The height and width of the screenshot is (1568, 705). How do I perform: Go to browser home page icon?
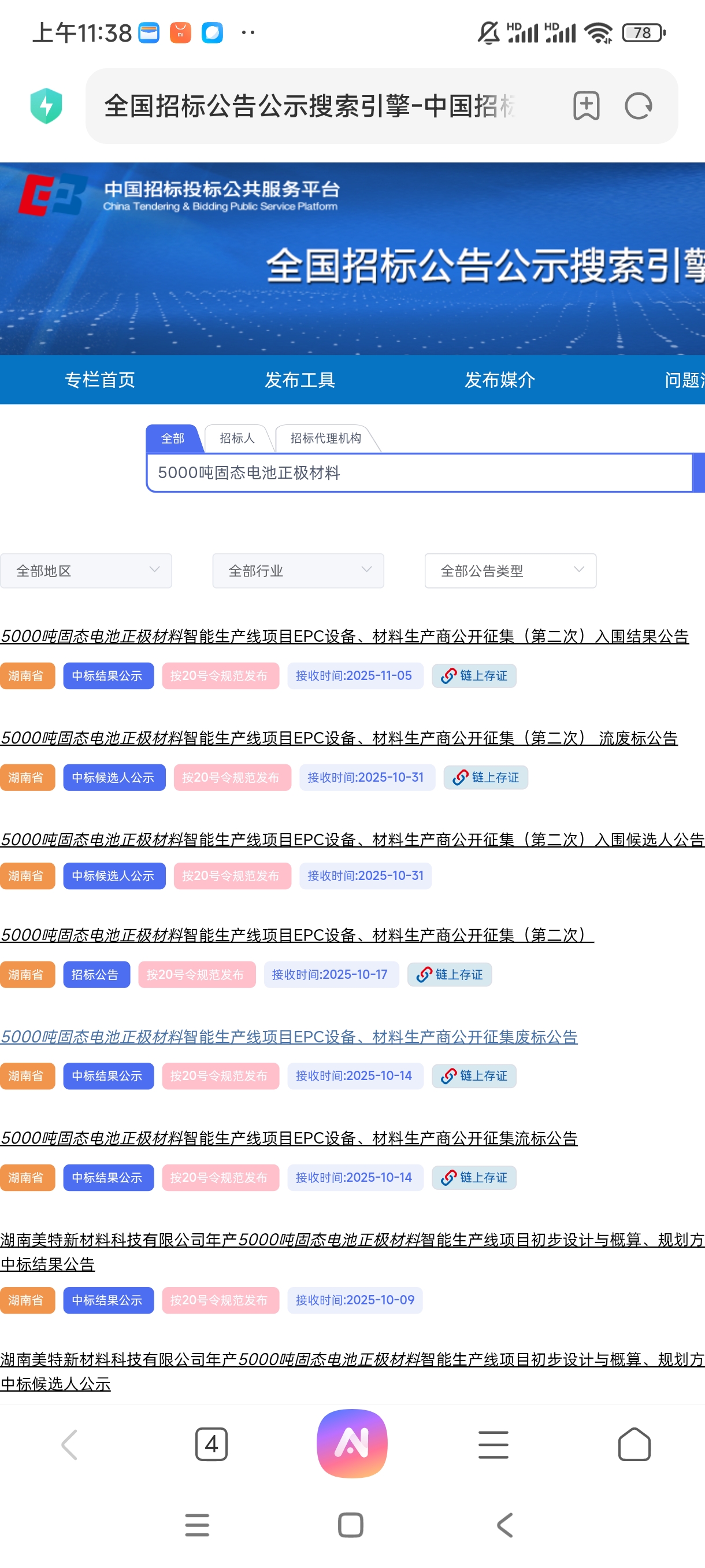(x=634, y=1444)
